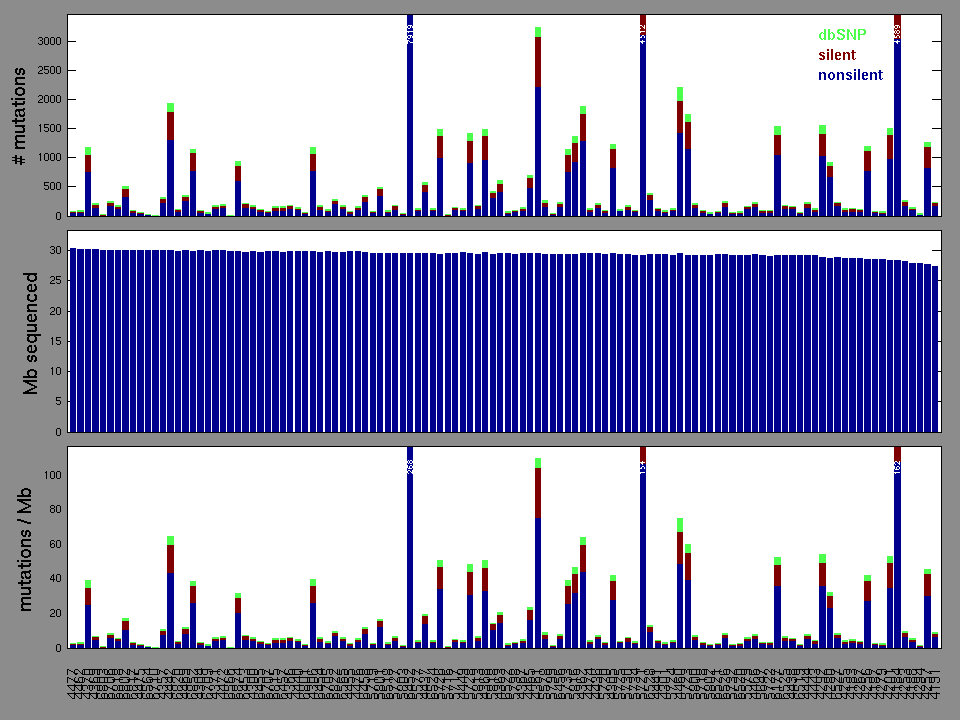Click the last bar in Mb sequenced chart
The image size is (960, 720).
point(935,348)
